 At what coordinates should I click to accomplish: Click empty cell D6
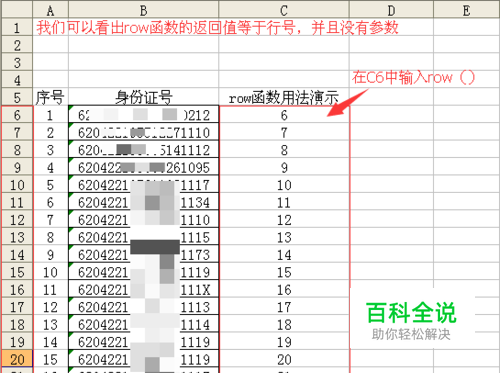391,115
